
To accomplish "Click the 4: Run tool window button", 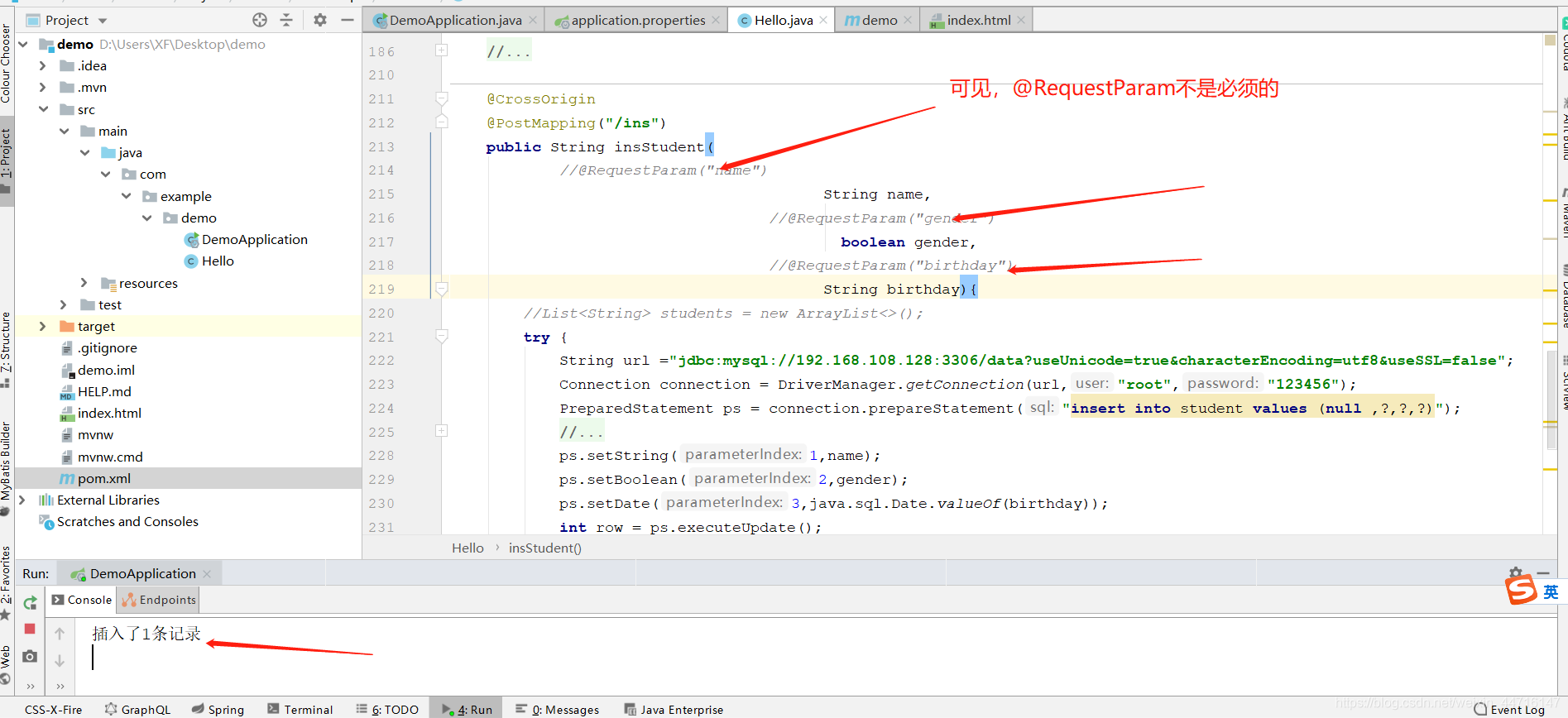I will coord(468,710).
